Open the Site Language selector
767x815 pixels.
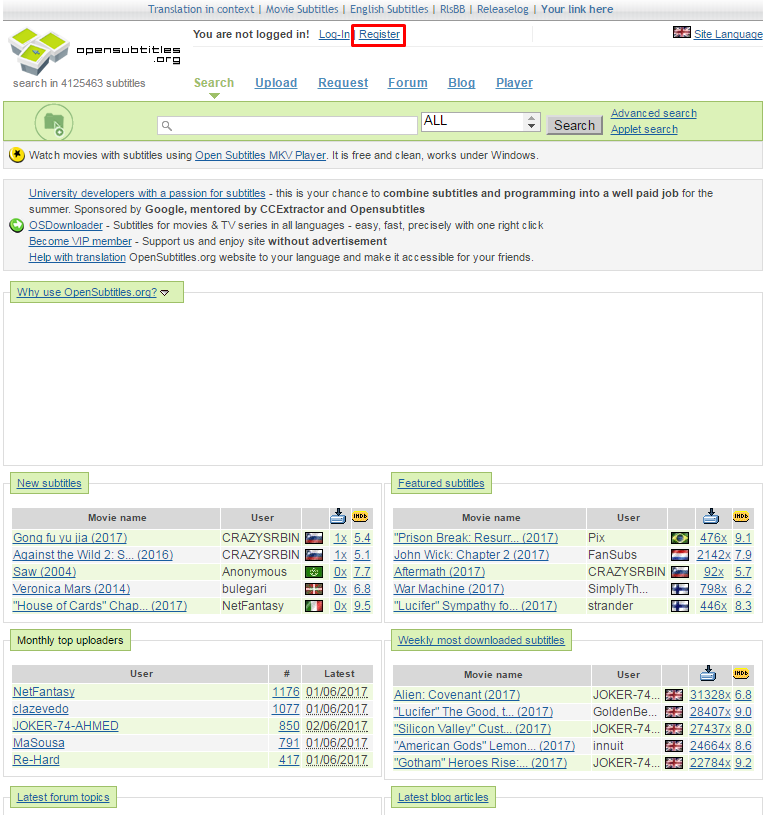[728, 34]
